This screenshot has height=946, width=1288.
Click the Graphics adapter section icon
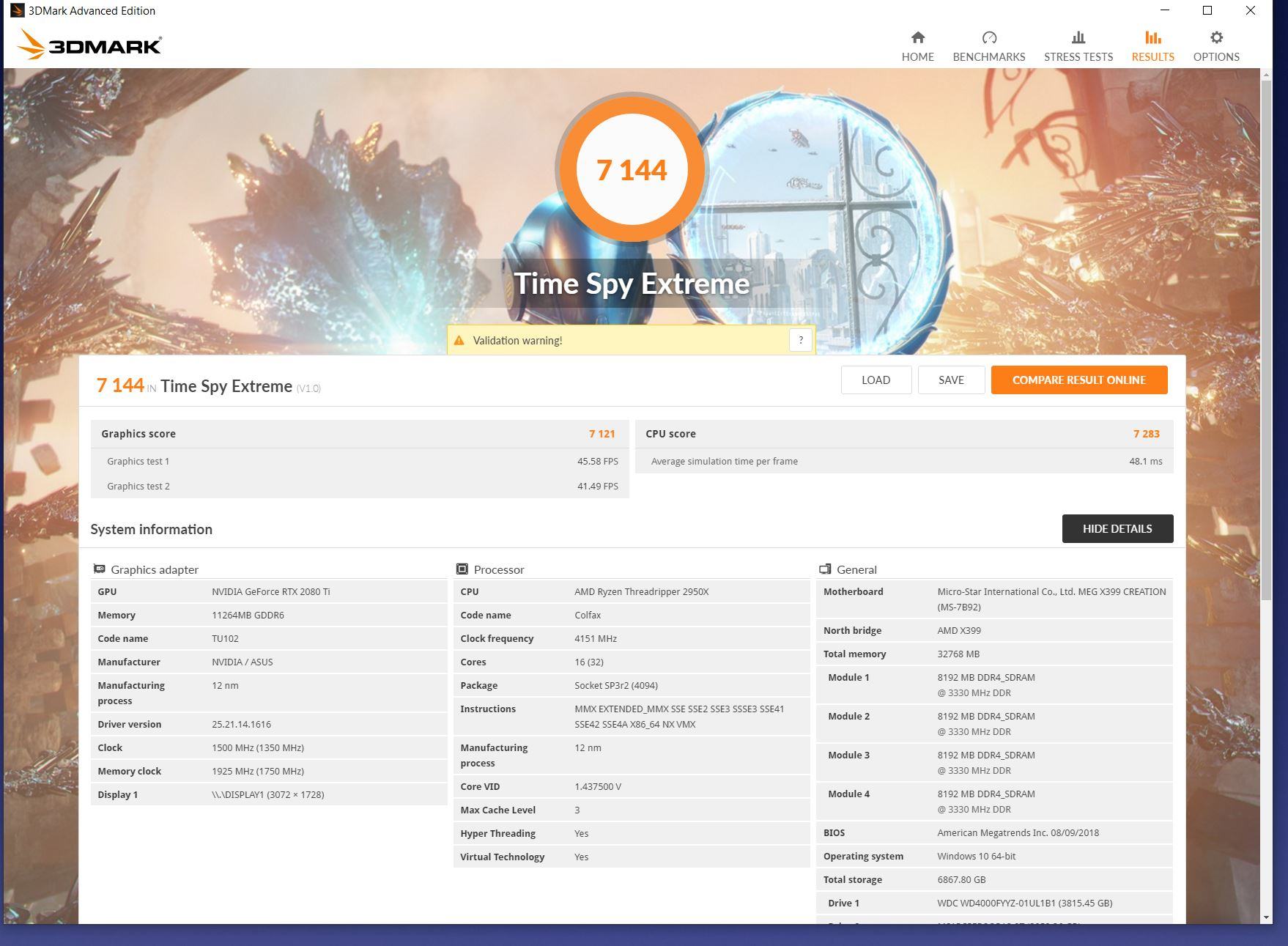pos(99,569)
